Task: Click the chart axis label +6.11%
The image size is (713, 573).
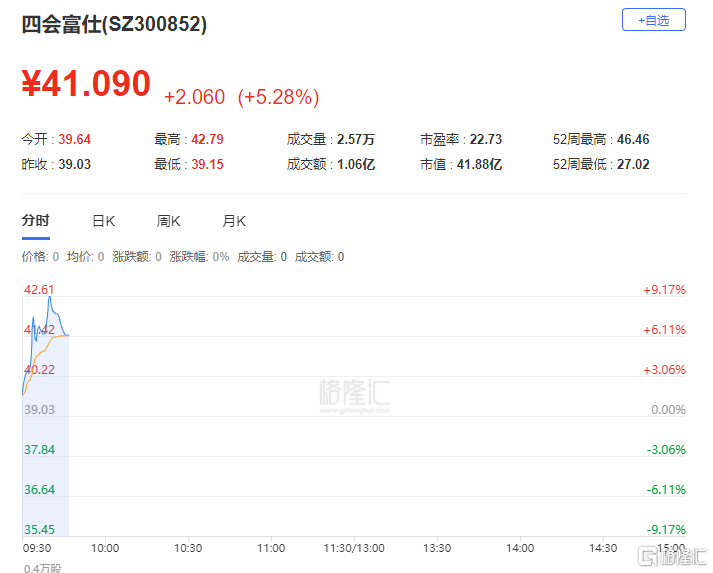Action: (x=664, y=330)
